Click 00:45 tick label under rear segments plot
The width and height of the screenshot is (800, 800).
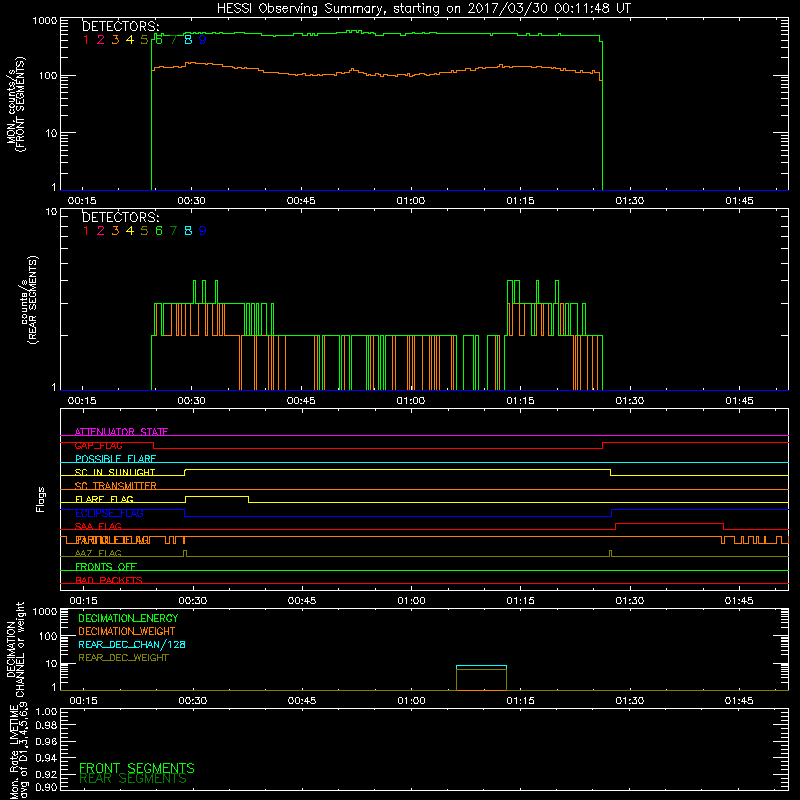[x=301, y=401]
